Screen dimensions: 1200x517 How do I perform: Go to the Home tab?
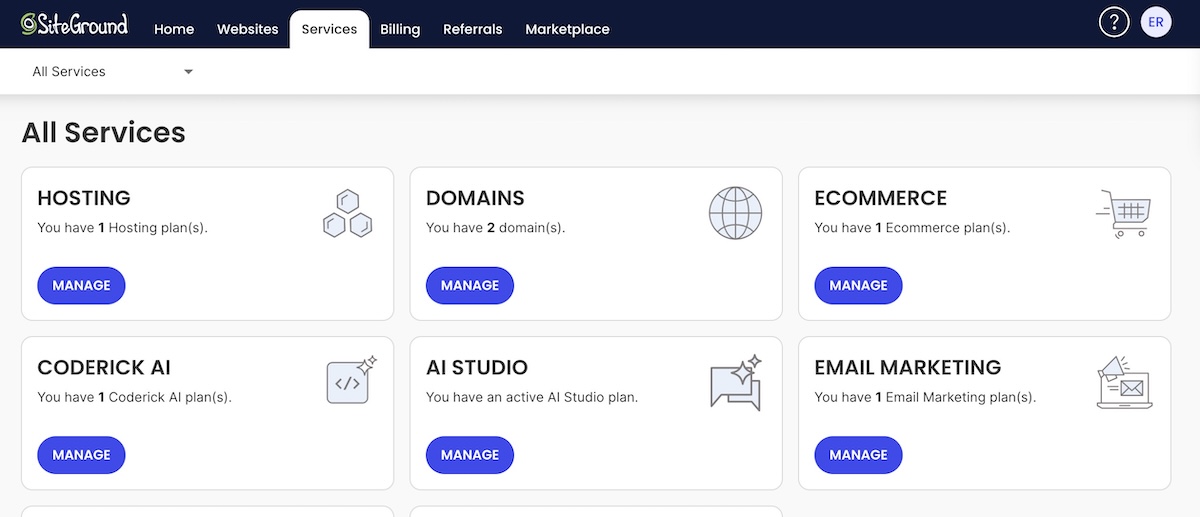[174, 29]
